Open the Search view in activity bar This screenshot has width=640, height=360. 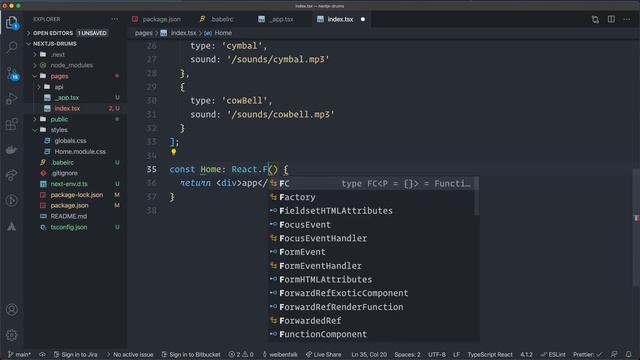[x=12, y=47]
